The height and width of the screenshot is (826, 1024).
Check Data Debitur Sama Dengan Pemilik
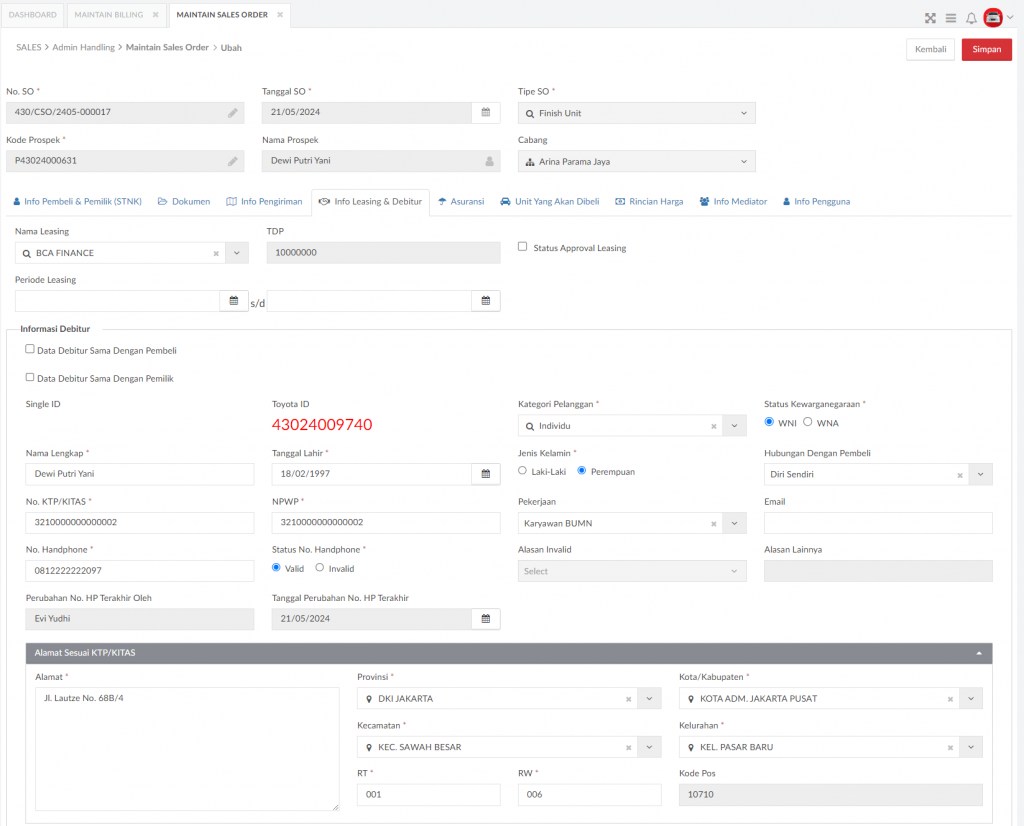tap(30, 377)
